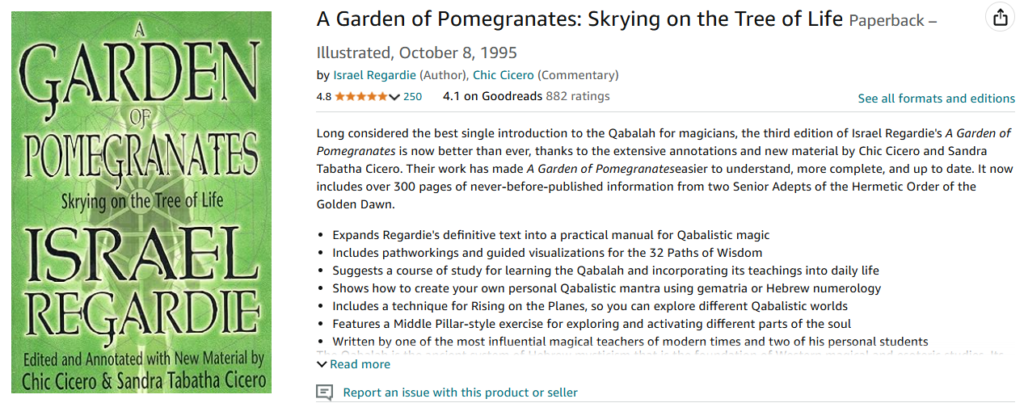
Task: Click the Illustrated, October 8, 1995 edition text
Action: pyautogui.click(x=416, y=52)
